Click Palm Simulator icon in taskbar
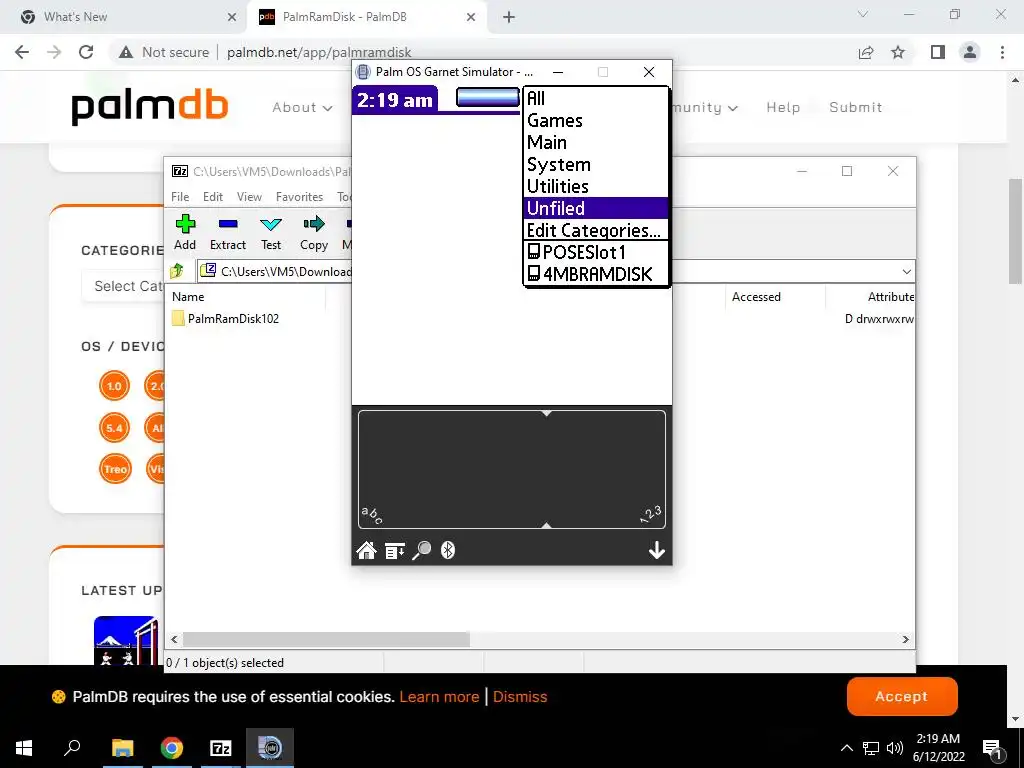Image resolution: width=1024 pixels, height=768 pixels. [270, 748]
